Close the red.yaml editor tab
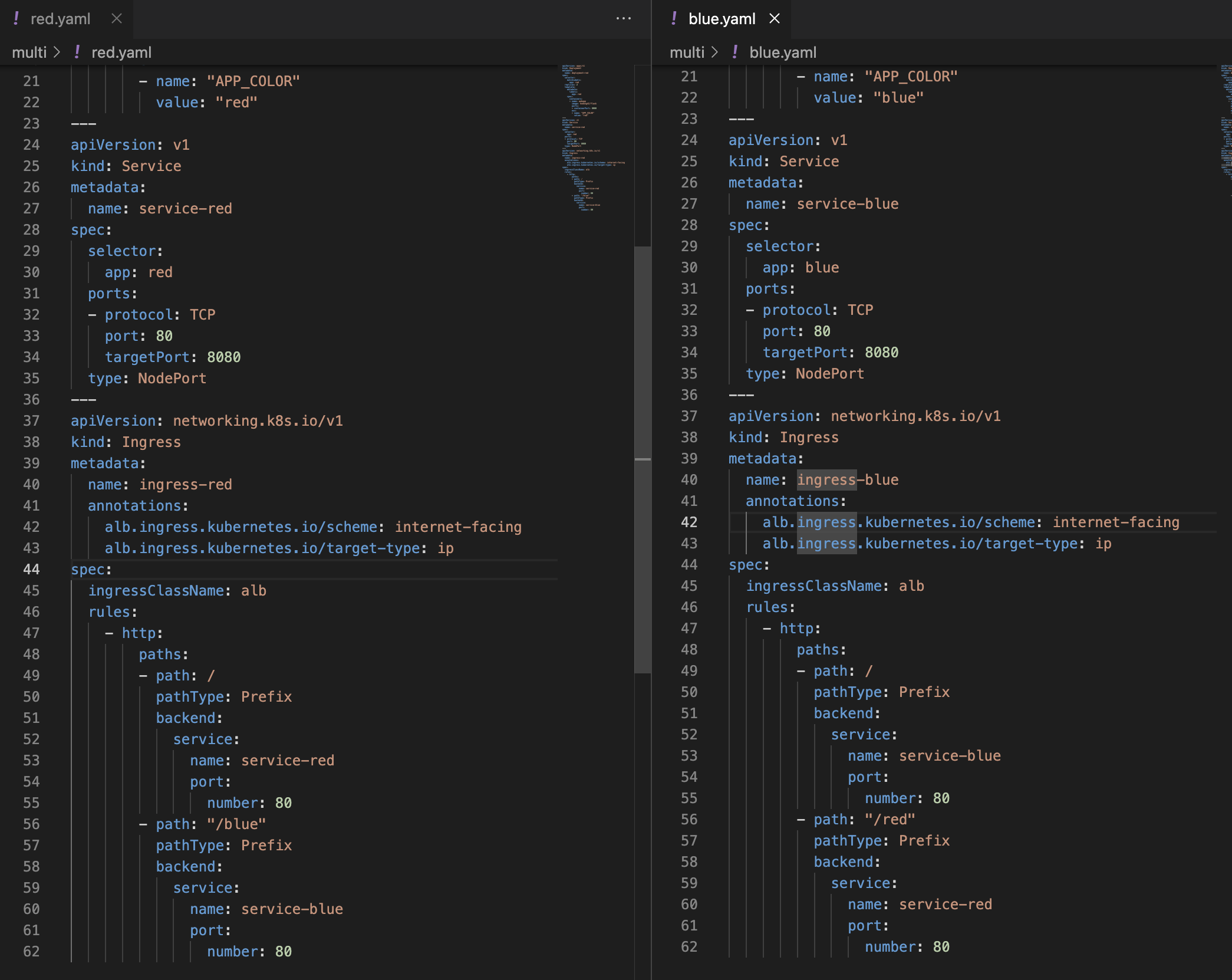 (117, 19)
